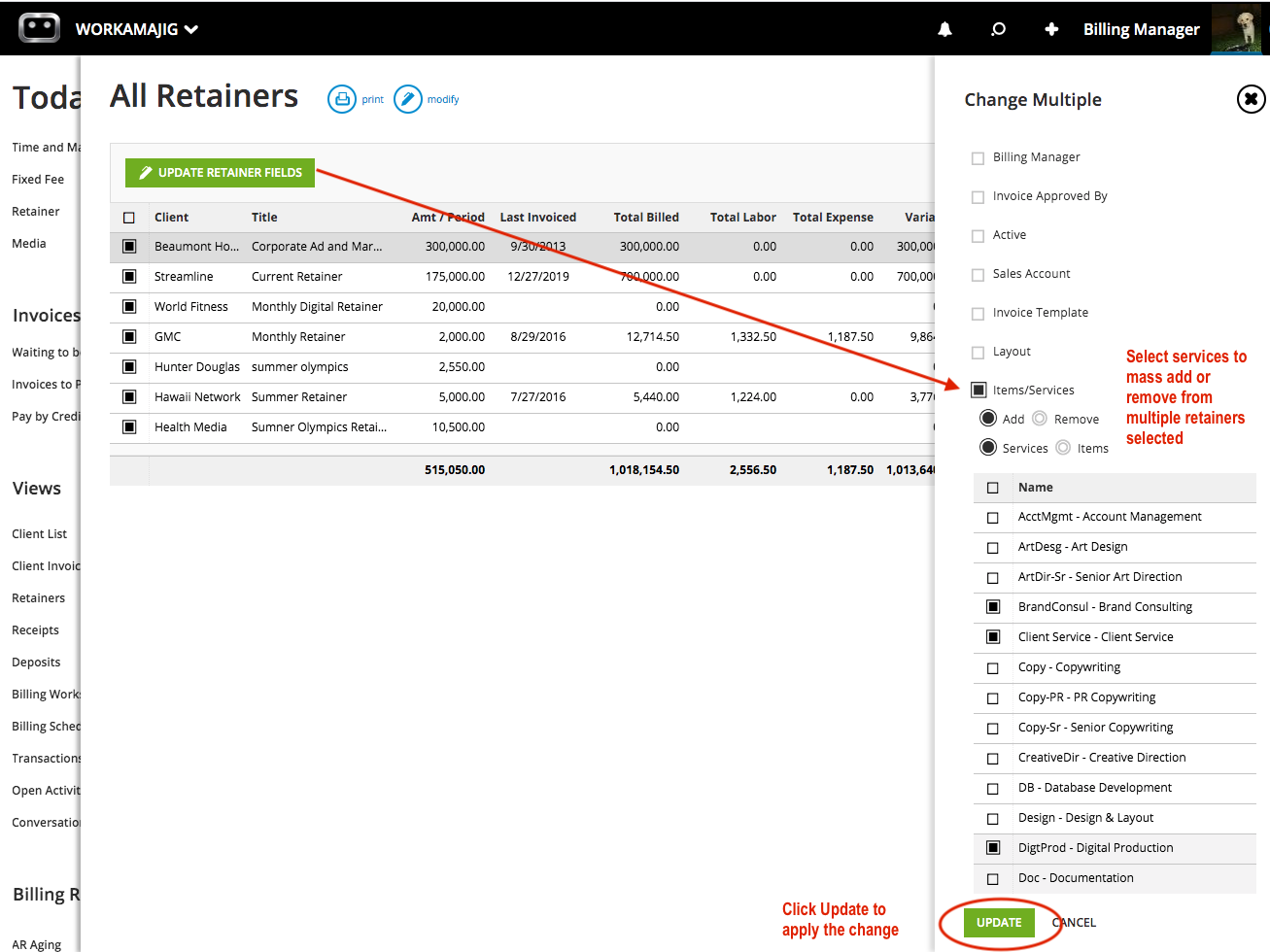
Task: Check AcctMgmt - Account Management service
Action: point(993,518)
